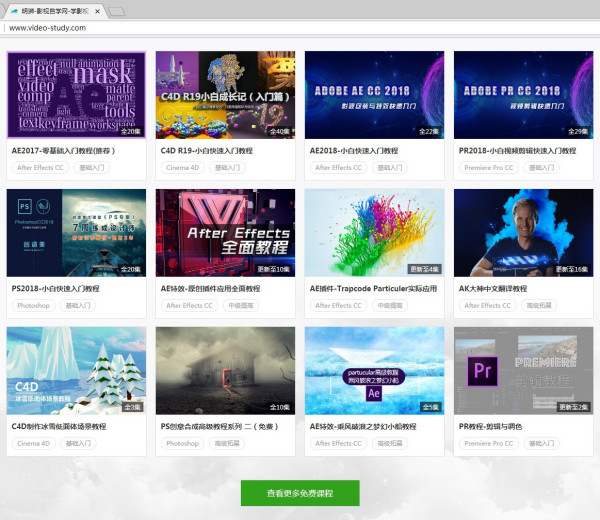Click the 更新至10集 badge on After Effects thumbnail
Screen dimensions: 600x520
point(274,269)
